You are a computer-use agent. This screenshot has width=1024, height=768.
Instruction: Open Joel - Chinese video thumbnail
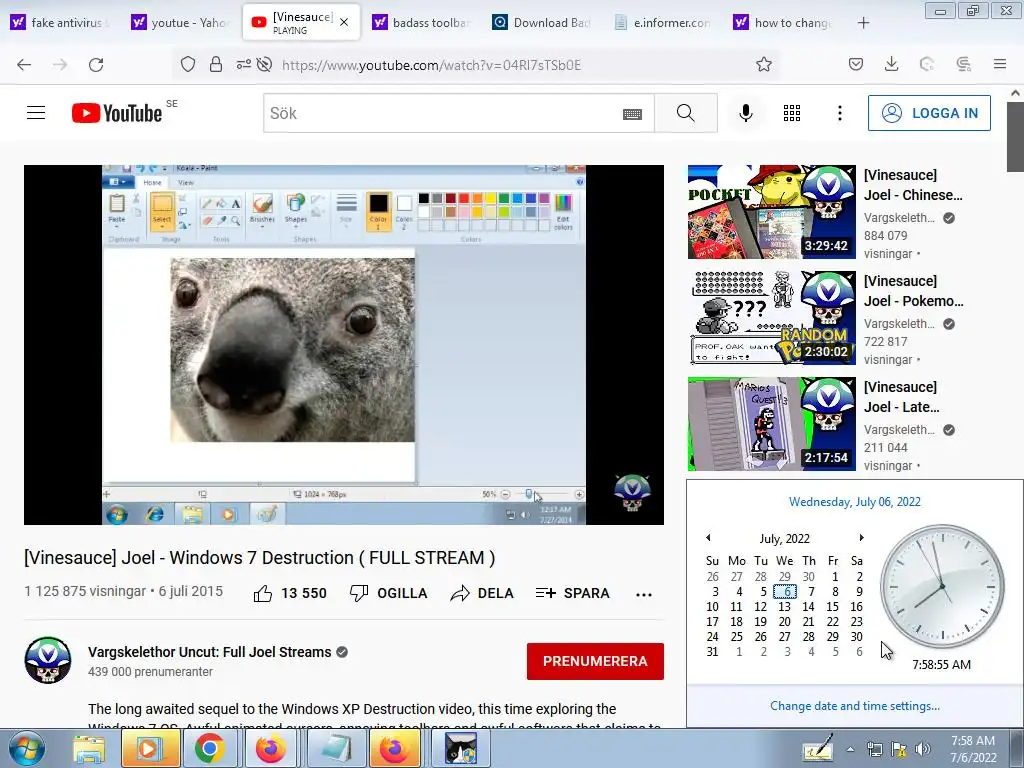[771, 212]
